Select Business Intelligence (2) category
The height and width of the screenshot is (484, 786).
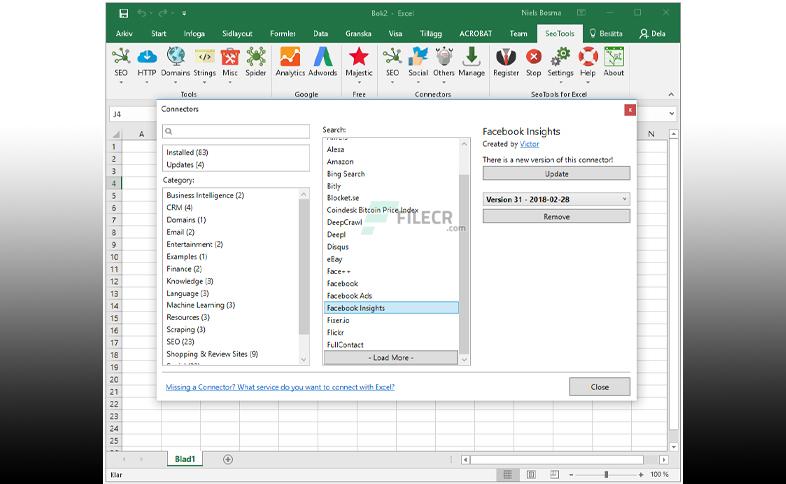pos(205,195)
